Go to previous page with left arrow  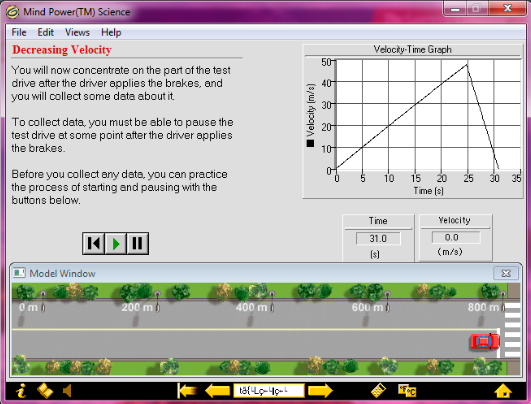pos(217,391)
